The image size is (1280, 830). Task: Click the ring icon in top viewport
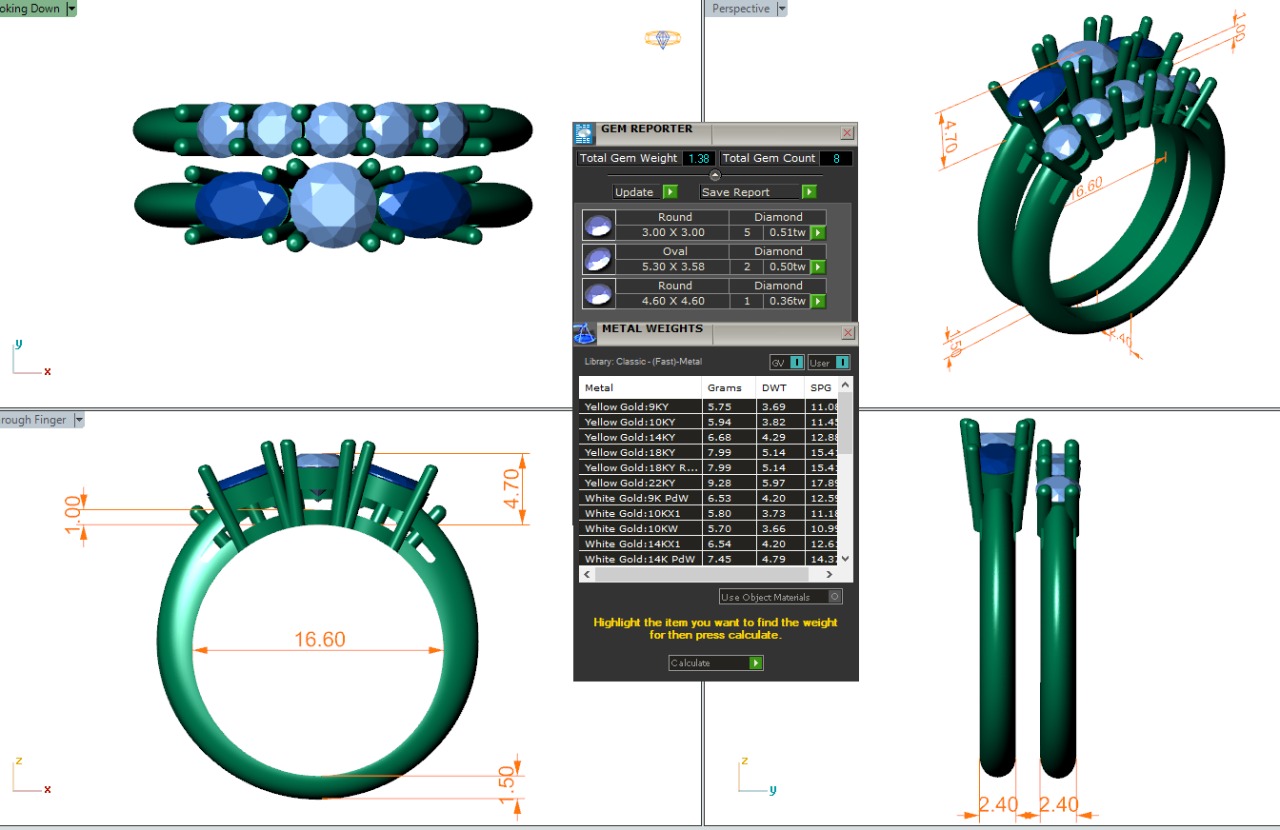tap(662, 39)
